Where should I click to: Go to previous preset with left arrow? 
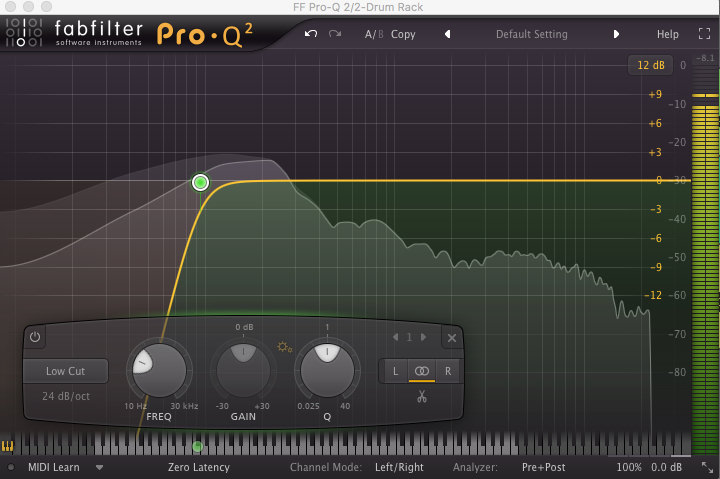[447, 34]
